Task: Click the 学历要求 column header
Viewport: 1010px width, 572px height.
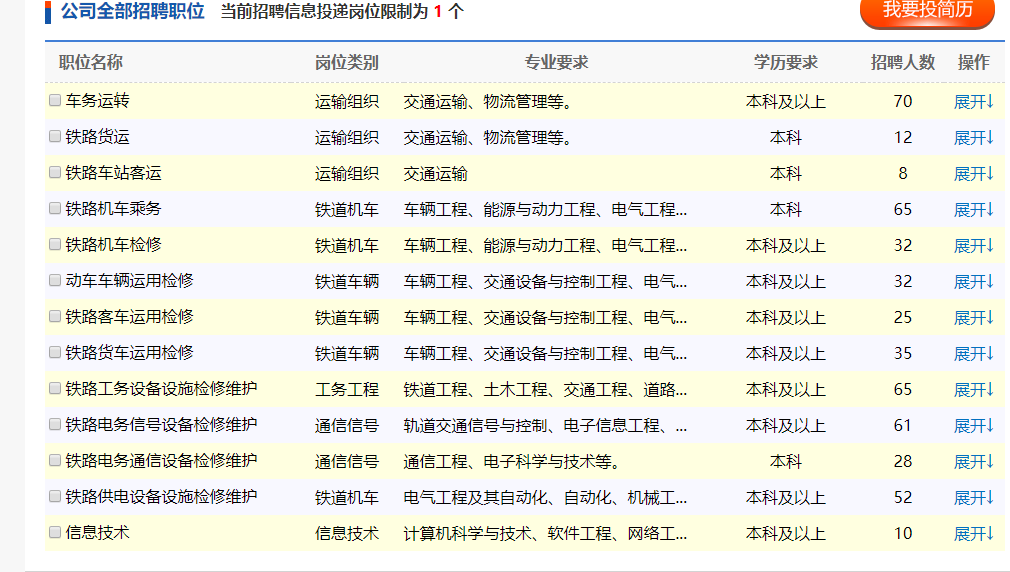Action: click(x=786, y=62)
